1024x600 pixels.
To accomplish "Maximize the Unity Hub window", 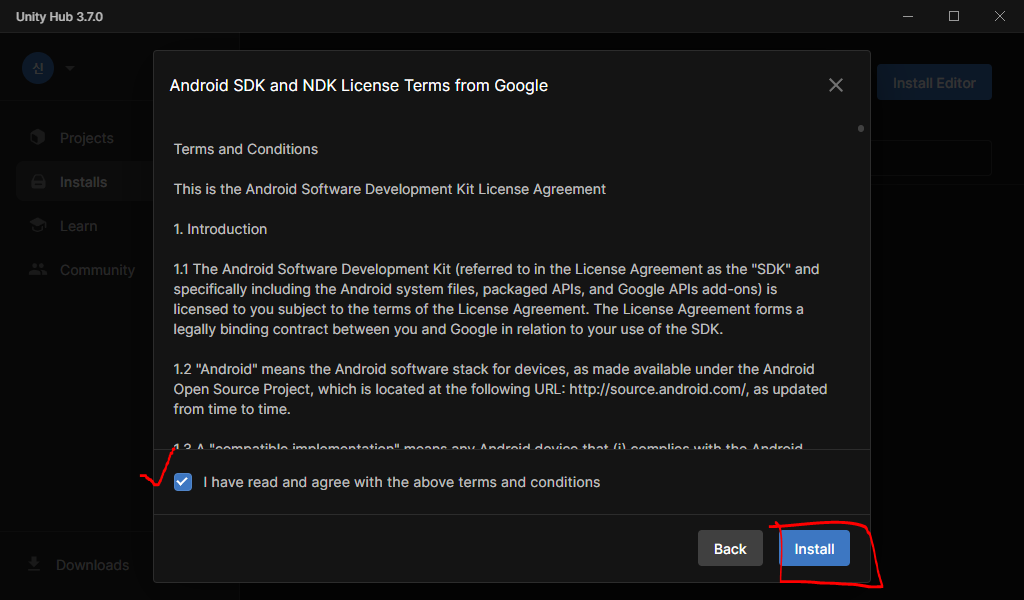I will [954, 17].
